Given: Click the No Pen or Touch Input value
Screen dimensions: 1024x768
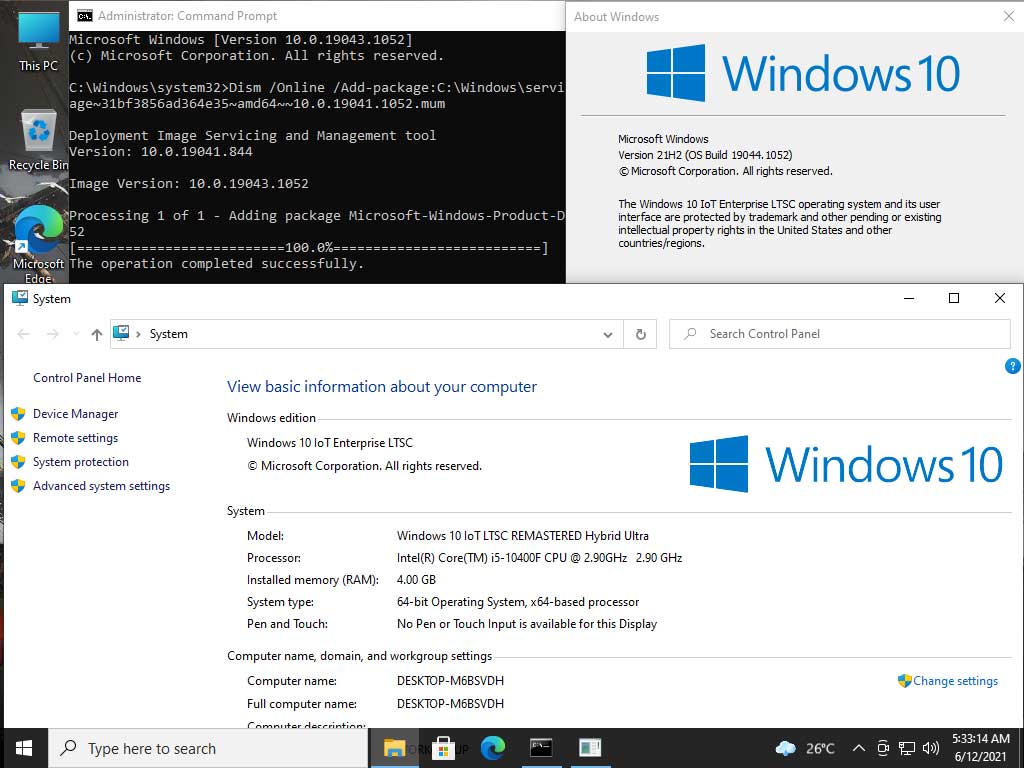Looking at the screenshot, I should coord(527,624).
